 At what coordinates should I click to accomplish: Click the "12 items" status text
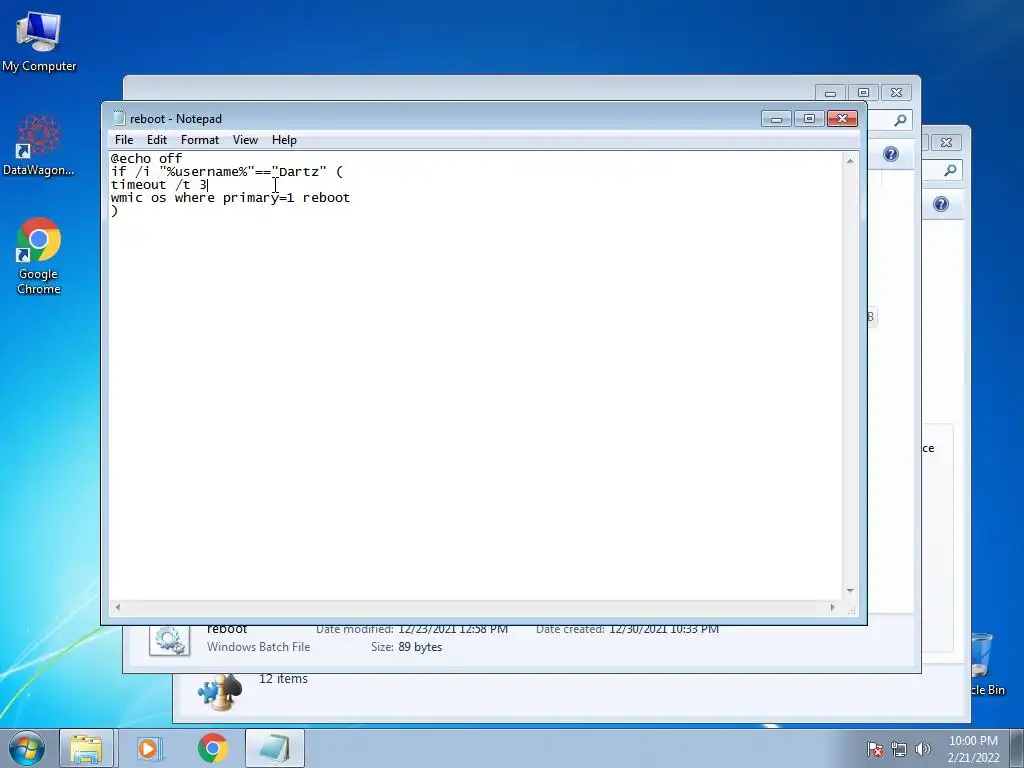[283, 679]
